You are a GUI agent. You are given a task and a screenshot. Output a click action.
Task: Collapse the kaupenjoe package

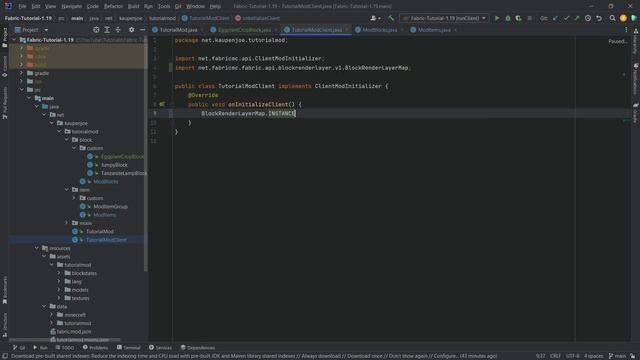click(52, 123)
